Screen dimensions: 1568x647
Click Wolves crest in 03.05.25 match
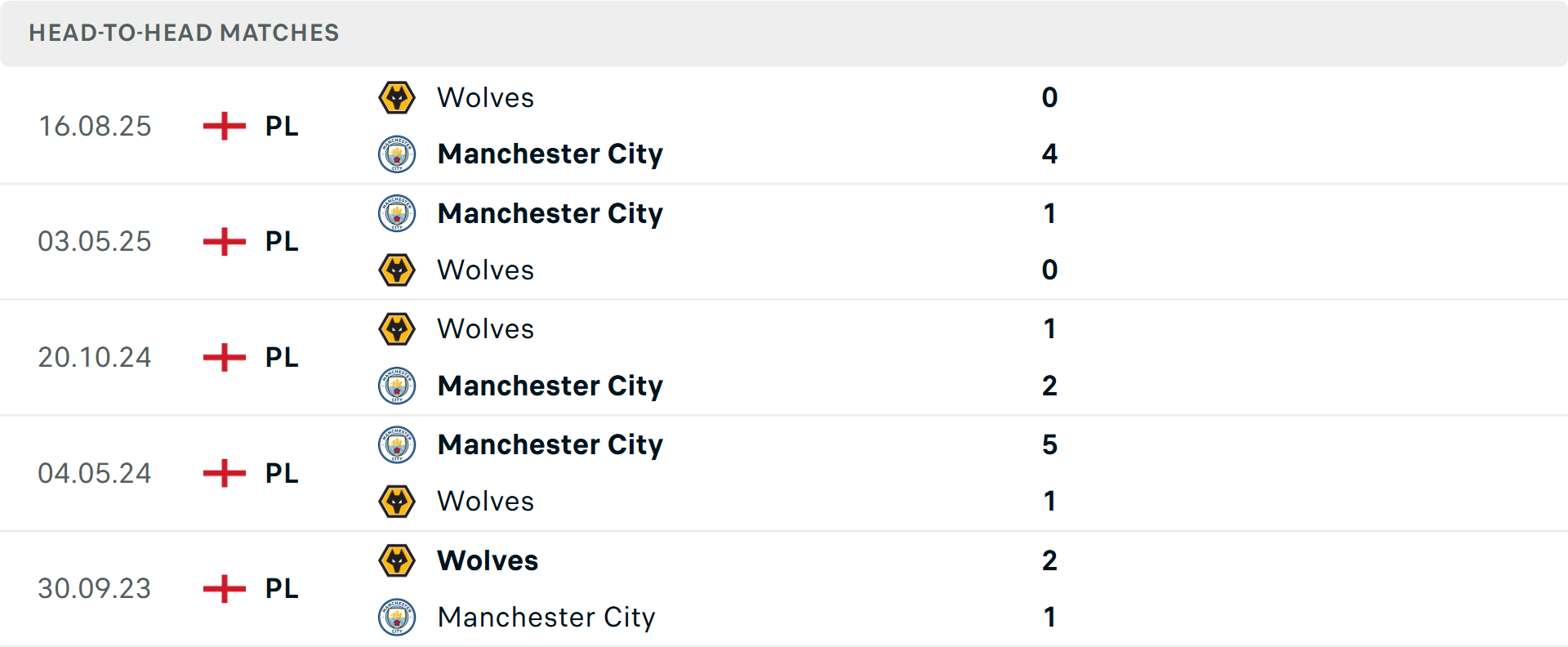[397, 270]
